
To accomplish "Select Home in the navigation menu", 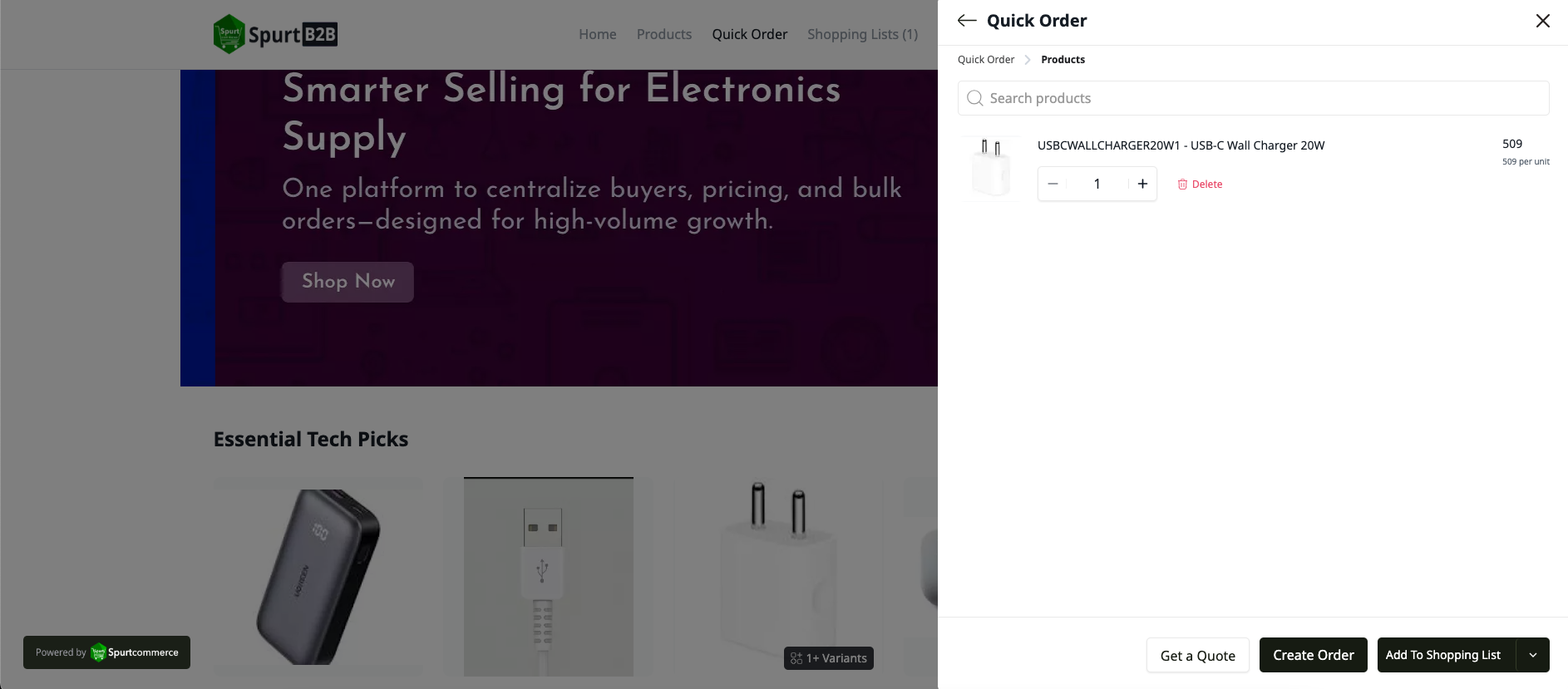I will point(597,34).
